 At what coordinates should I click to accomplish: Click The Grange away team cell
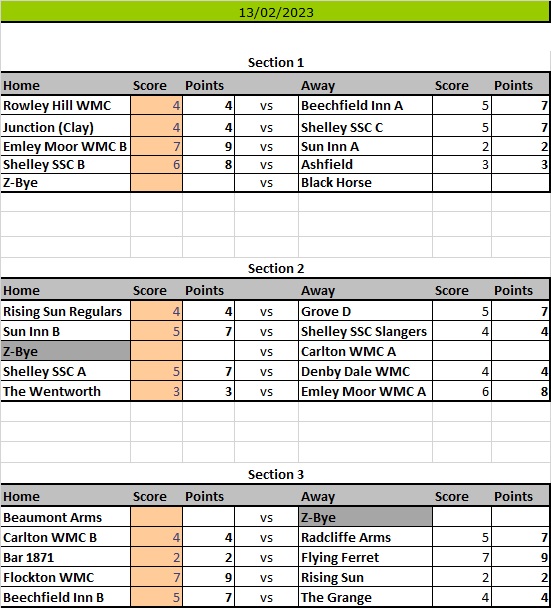365,597
